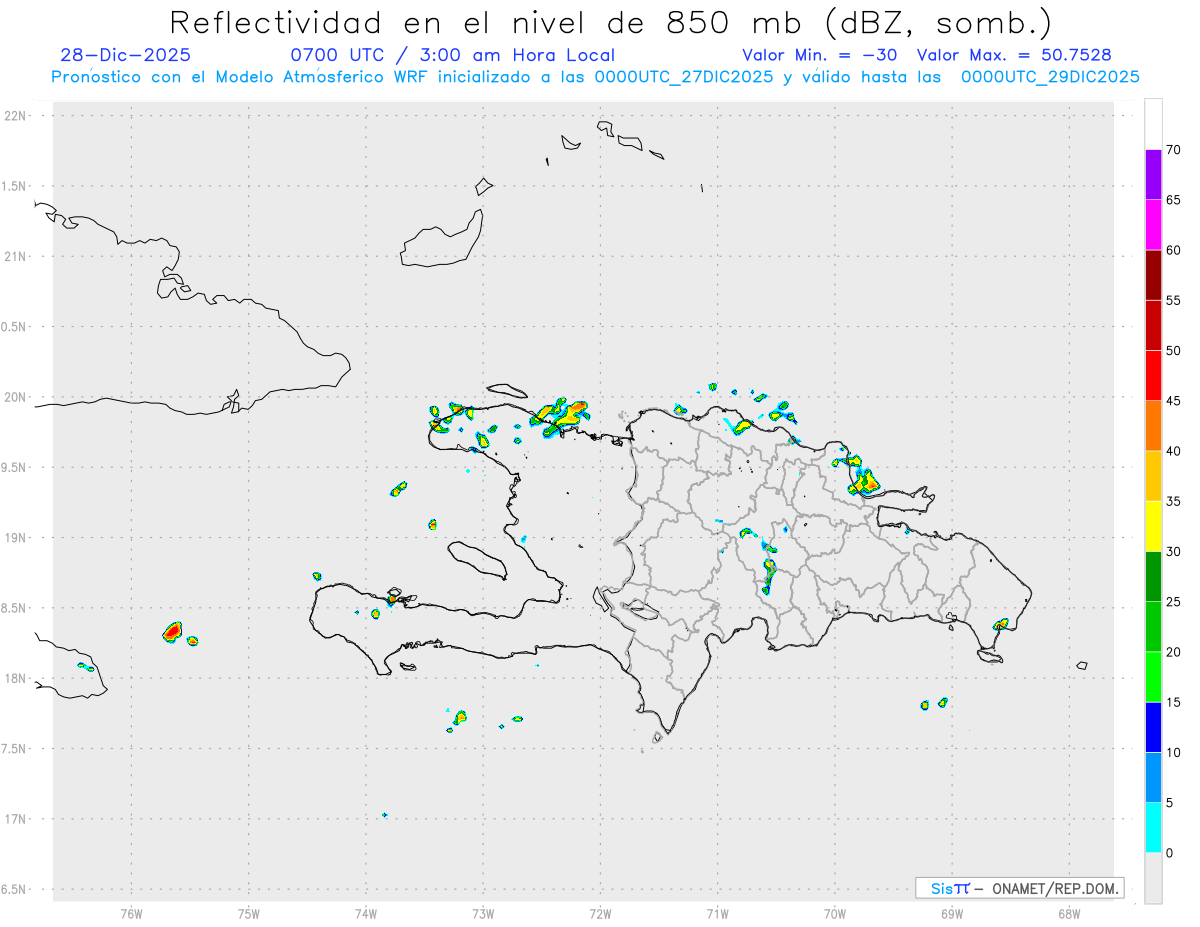Click the large storm cell over Samaná peninsula
This screenshot has height=927, width=1200.
coord(863,482)
